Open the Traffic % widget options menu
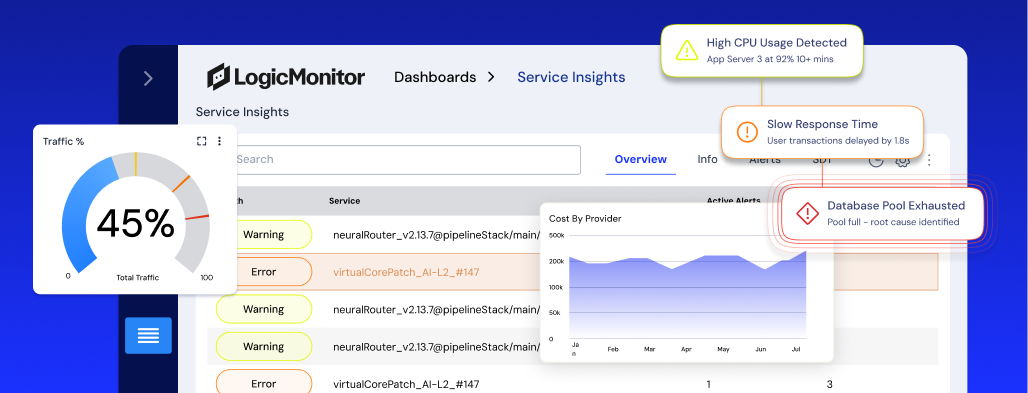The image size is (1028, 393). coord(220,141)
